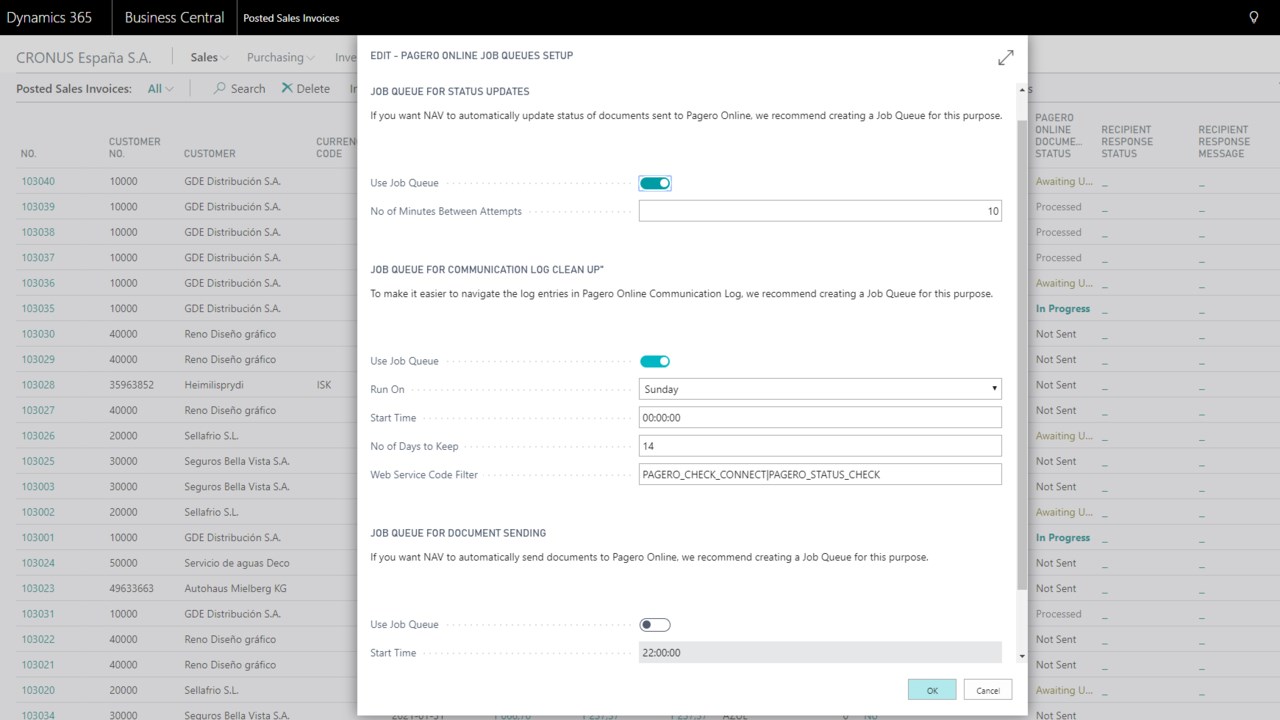
Task: Expand the dialog to full screen
Action: pos(1005,58)
